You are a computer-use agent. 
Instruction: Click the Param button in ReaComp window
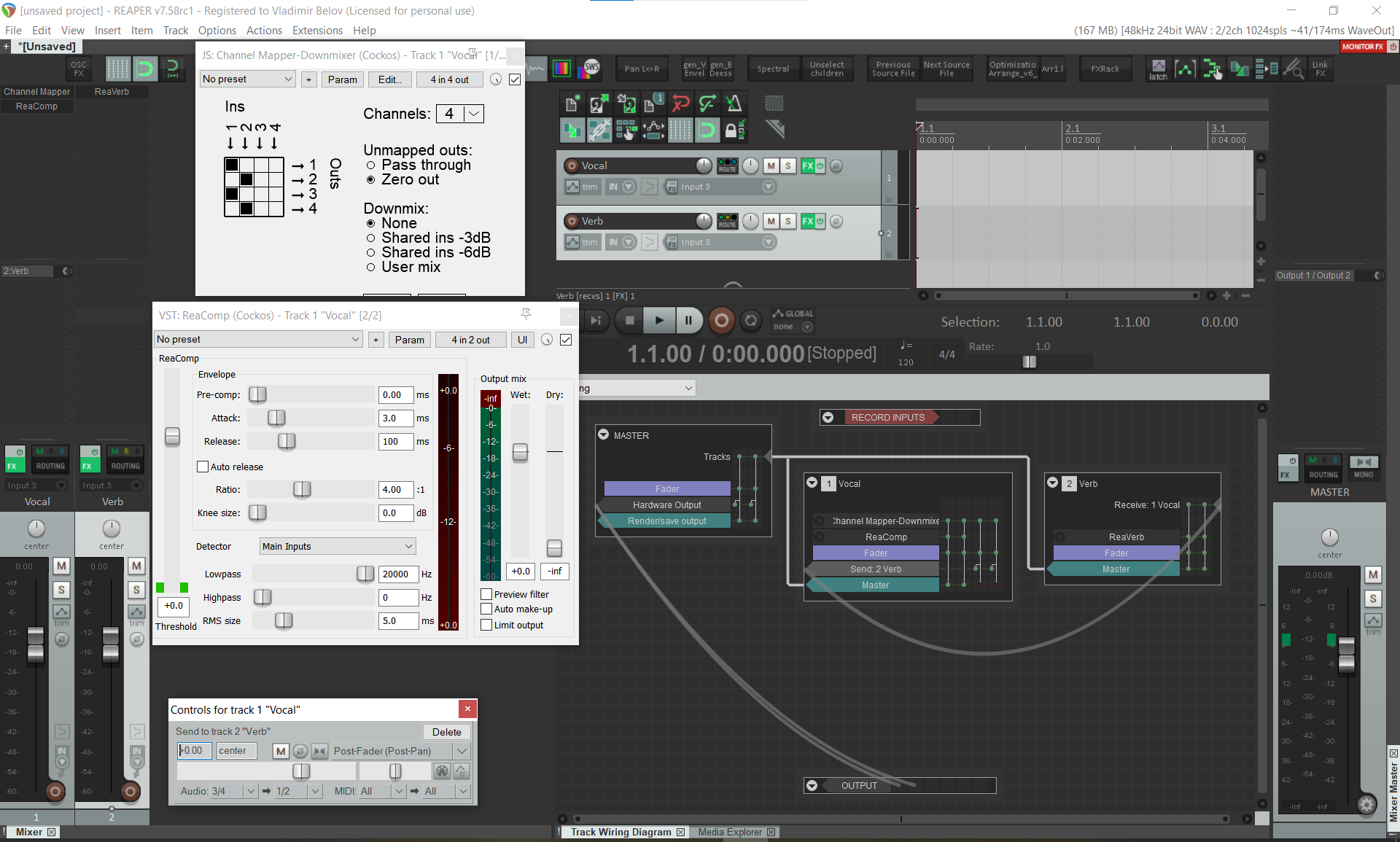coord(409,340)
